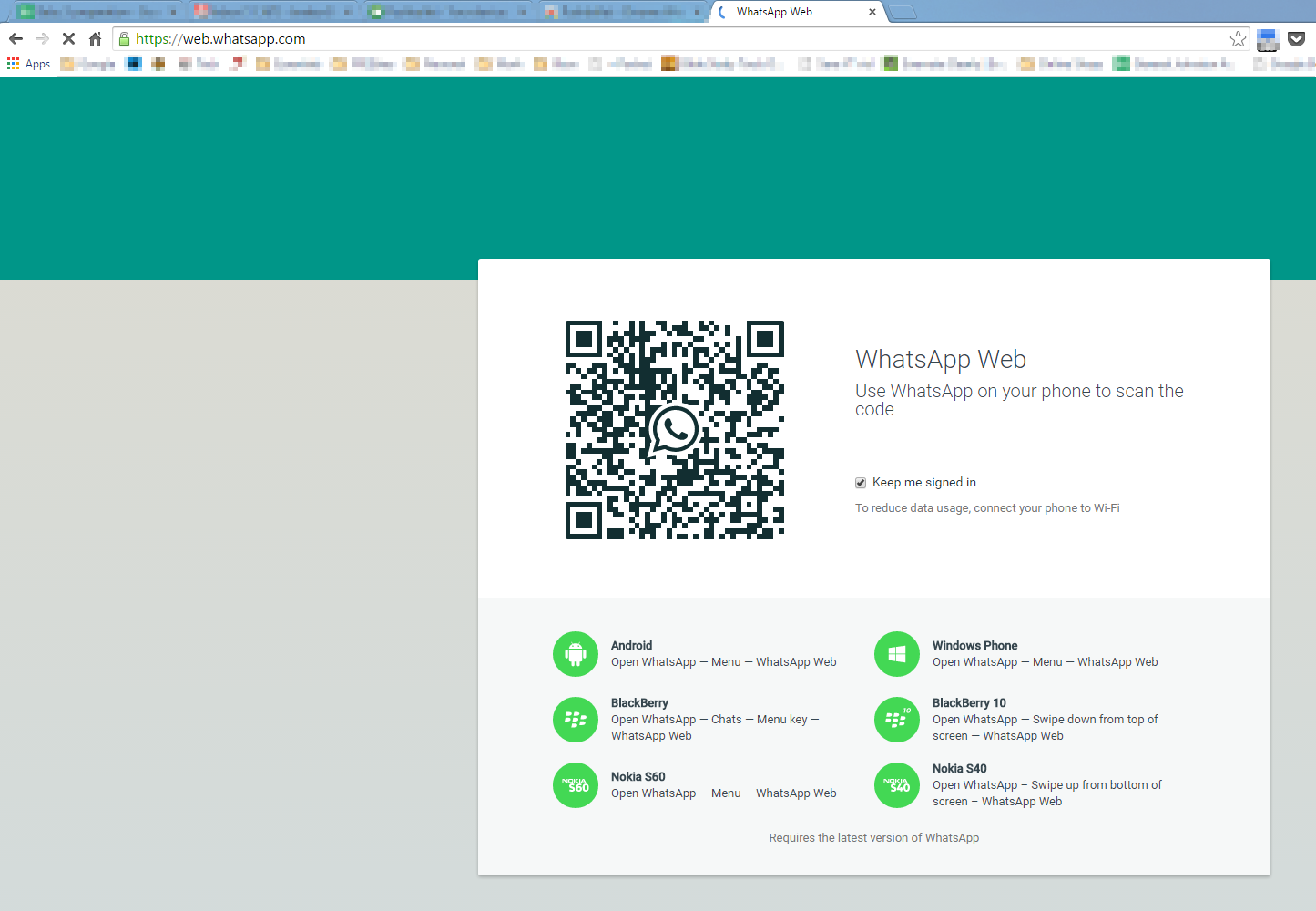1316x911 pixels.
Task: Open a new browser tab
Action: [x=902, y=12]
